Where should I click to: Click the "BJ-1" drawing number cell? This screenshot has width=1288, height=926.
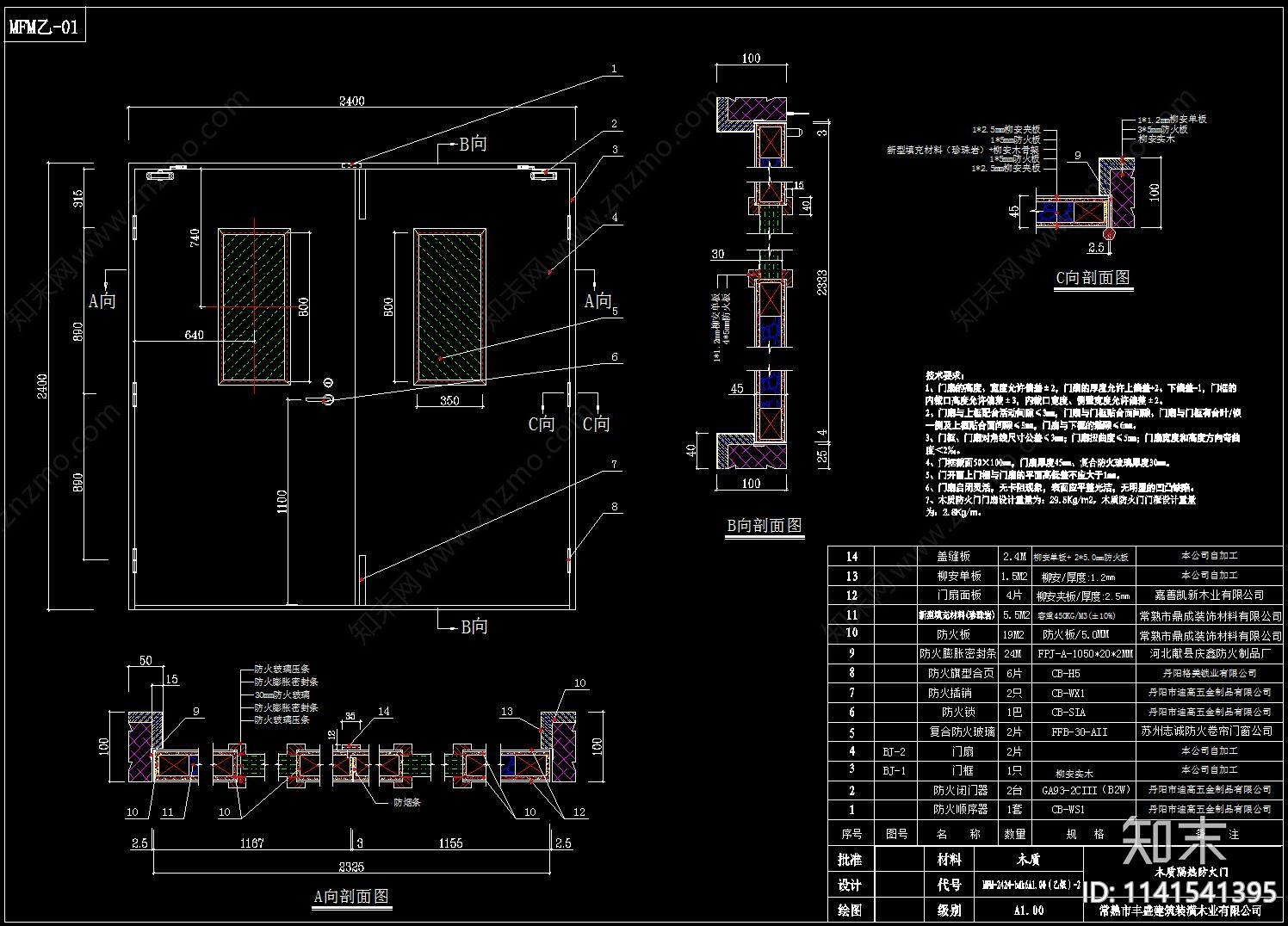[895, 770]
